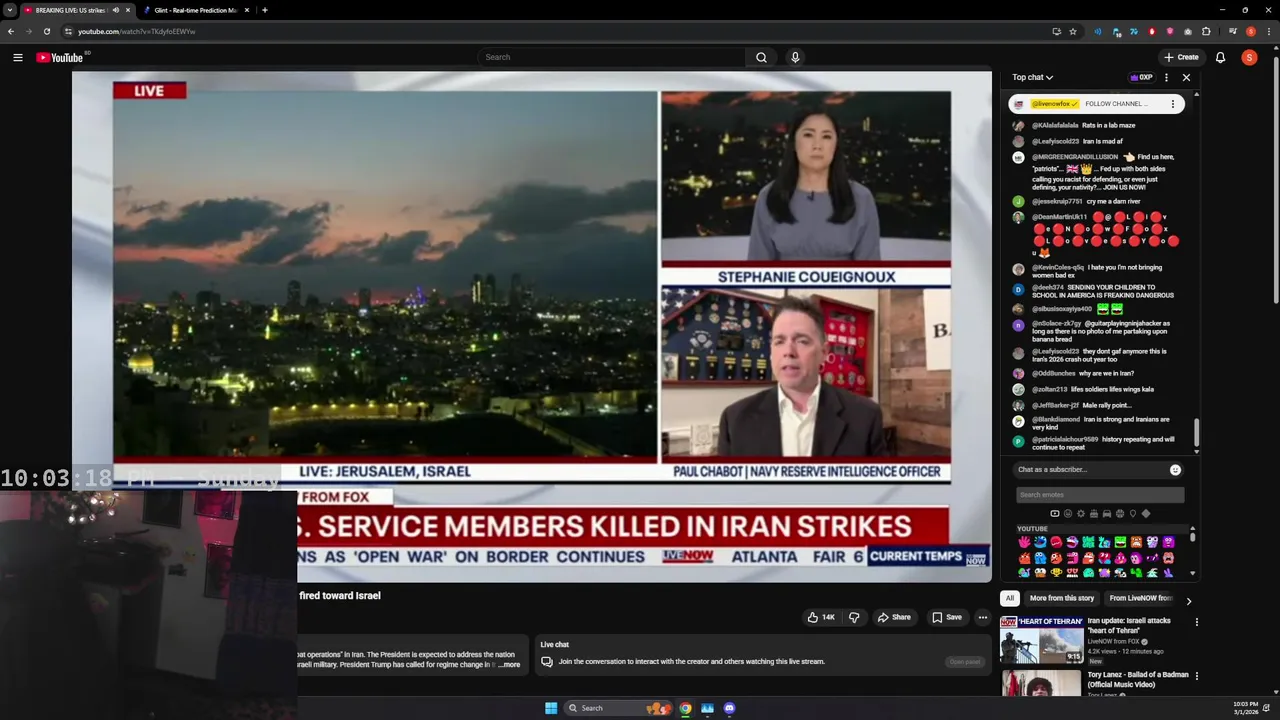Open YouTube notifications bell

pyautogui.click(x=1220, y=57)
